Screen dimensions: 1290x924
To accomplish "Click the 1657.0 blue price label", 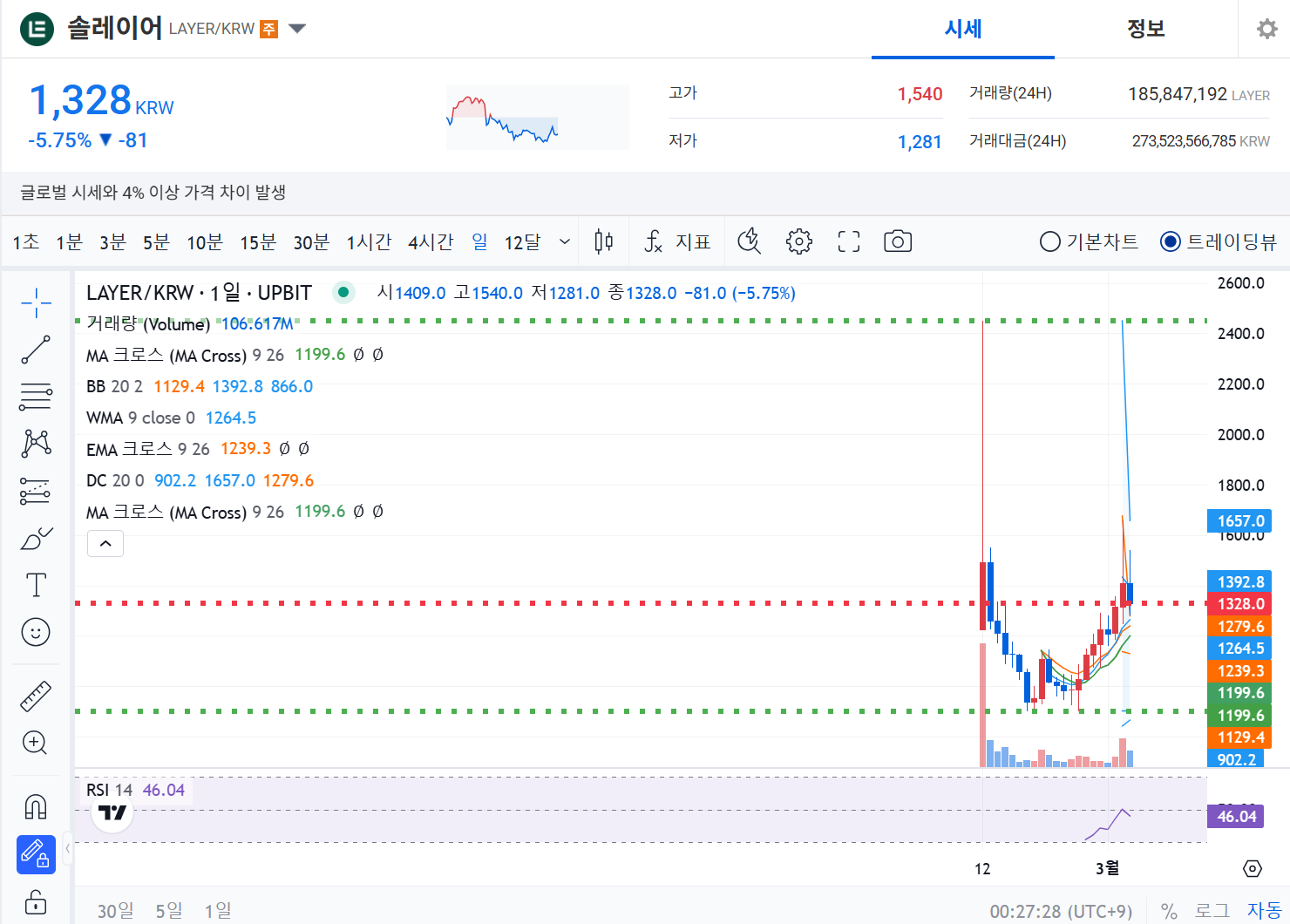I will pyautogui.click(x=1239, y=520).
